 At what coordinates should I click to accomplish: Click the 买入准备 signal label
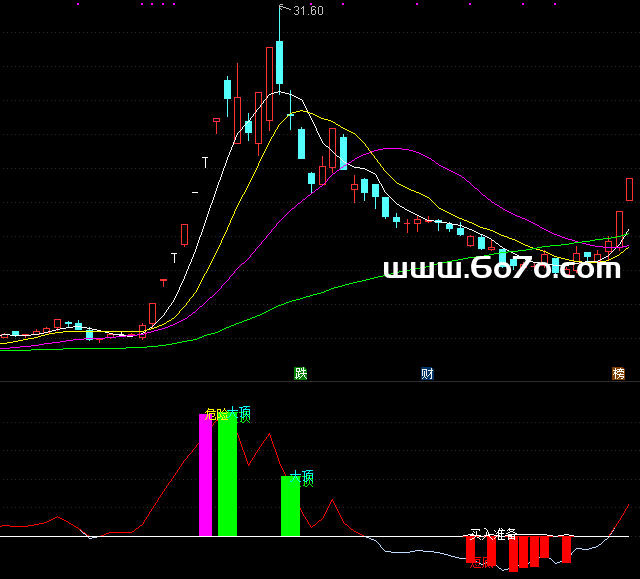pyautogui.click(x=493, y=534)
